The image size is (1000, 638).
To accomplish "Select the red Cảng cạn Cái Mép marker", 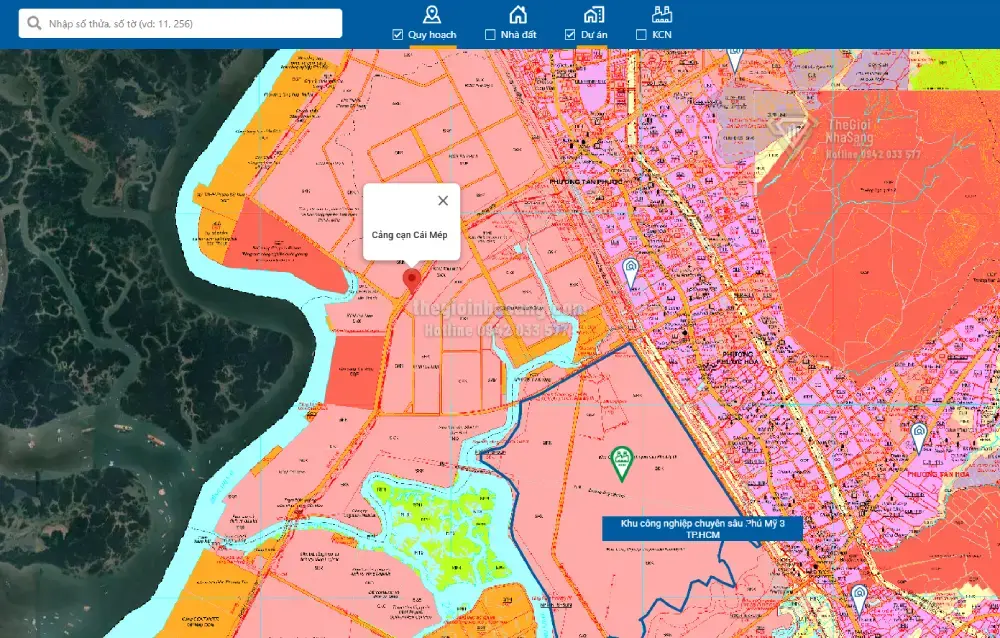I will pos(410,279).
